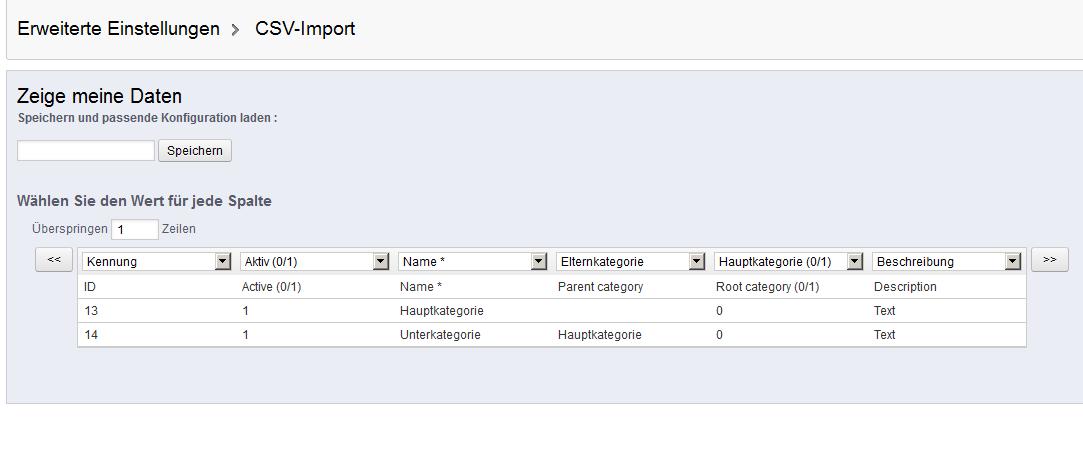
Task: Click the Unterkategorie name cell
Action: pyautogui.click(x=440, y=335)
